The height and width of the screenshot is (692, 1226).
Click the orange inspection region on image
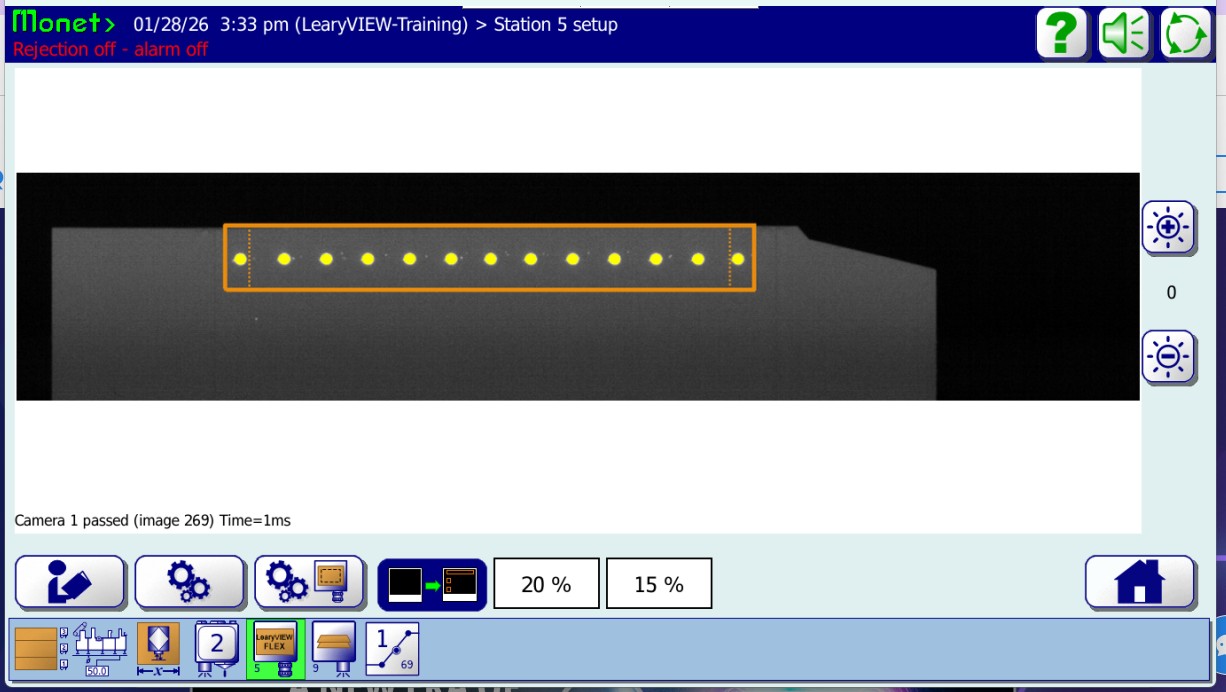[x=489, y=257]
